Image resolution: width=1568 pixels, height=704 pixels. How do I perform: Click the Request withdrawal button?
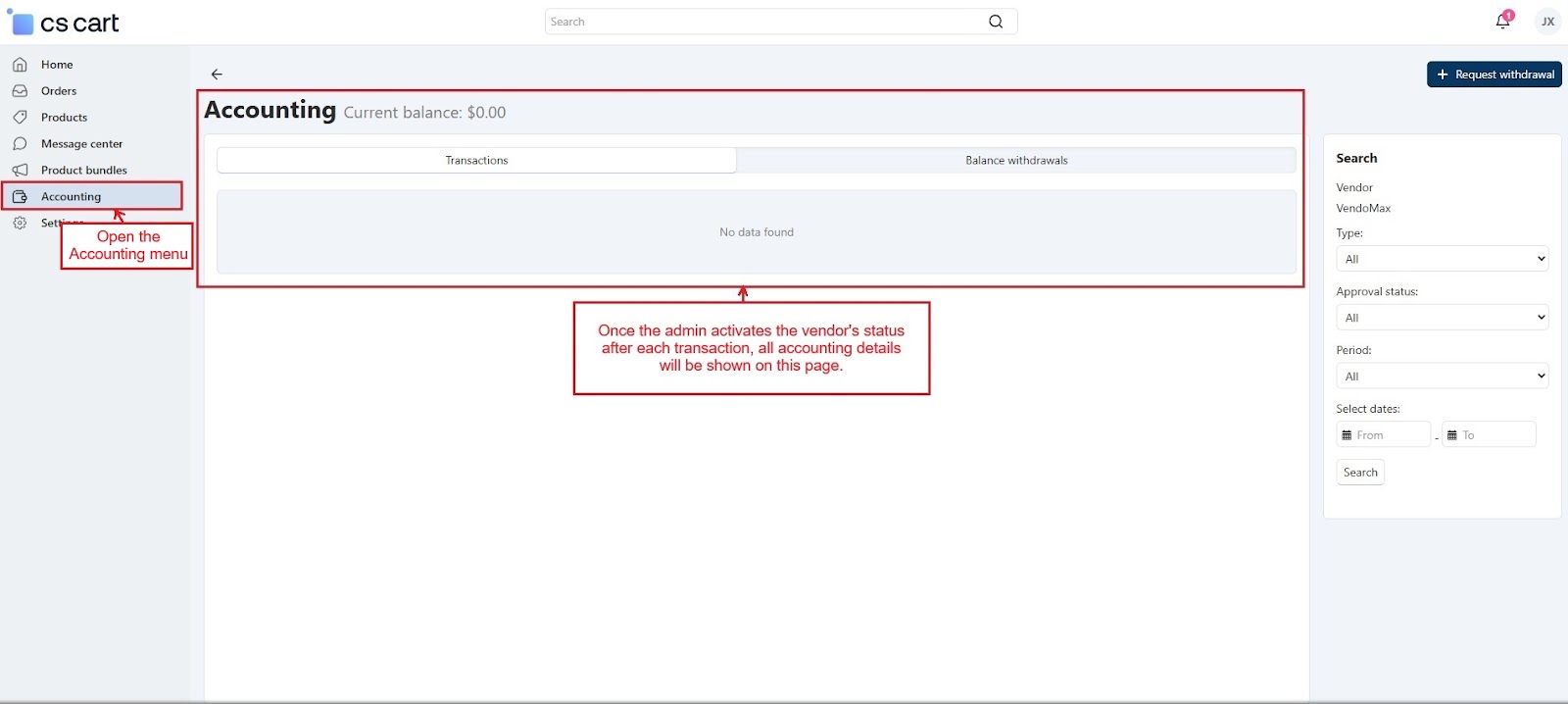point(1494,75)
